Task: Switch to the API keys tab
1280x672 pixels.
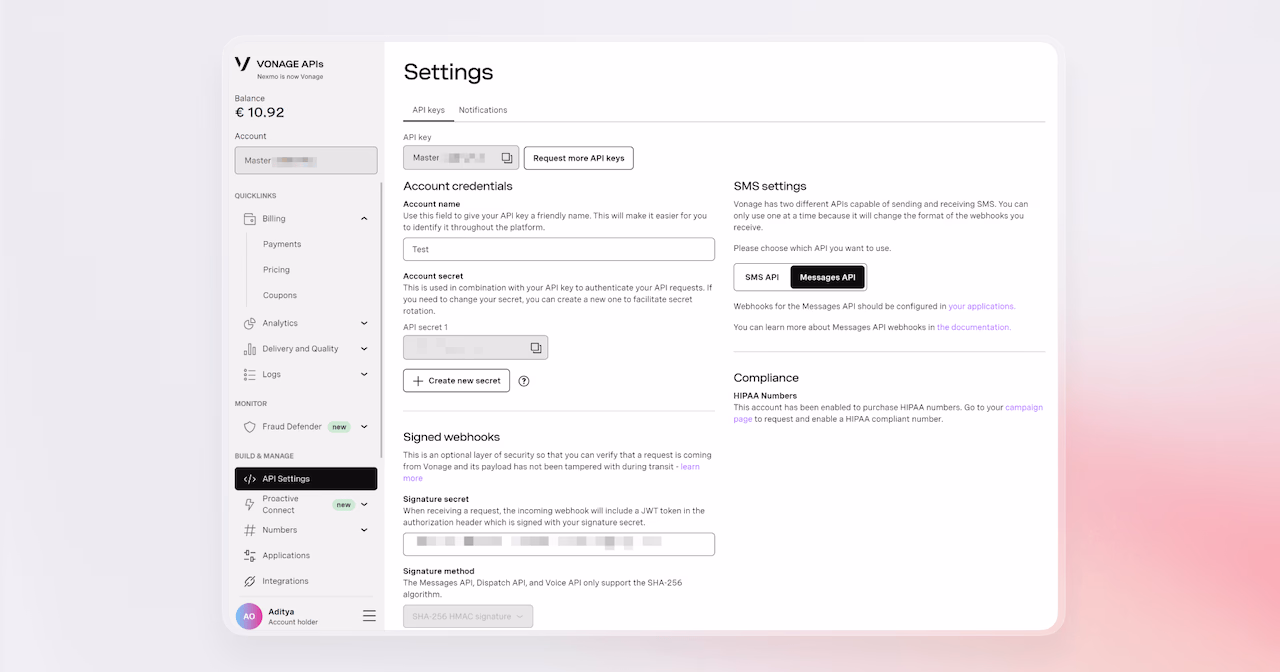Action: [x=429, y=110]
